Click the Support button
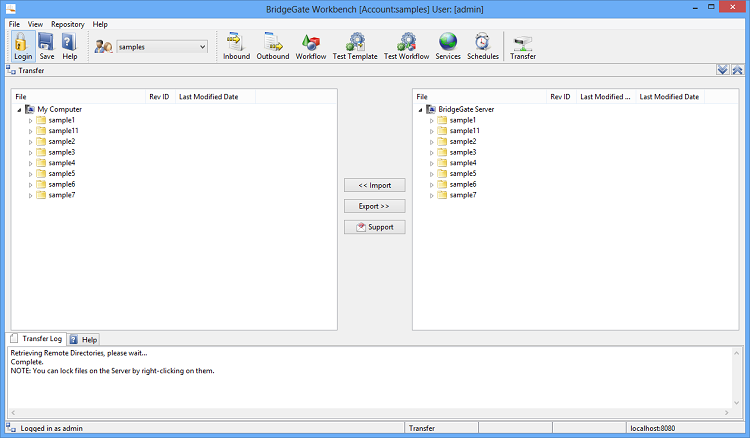The image size is (750, 438). [375, 227]
